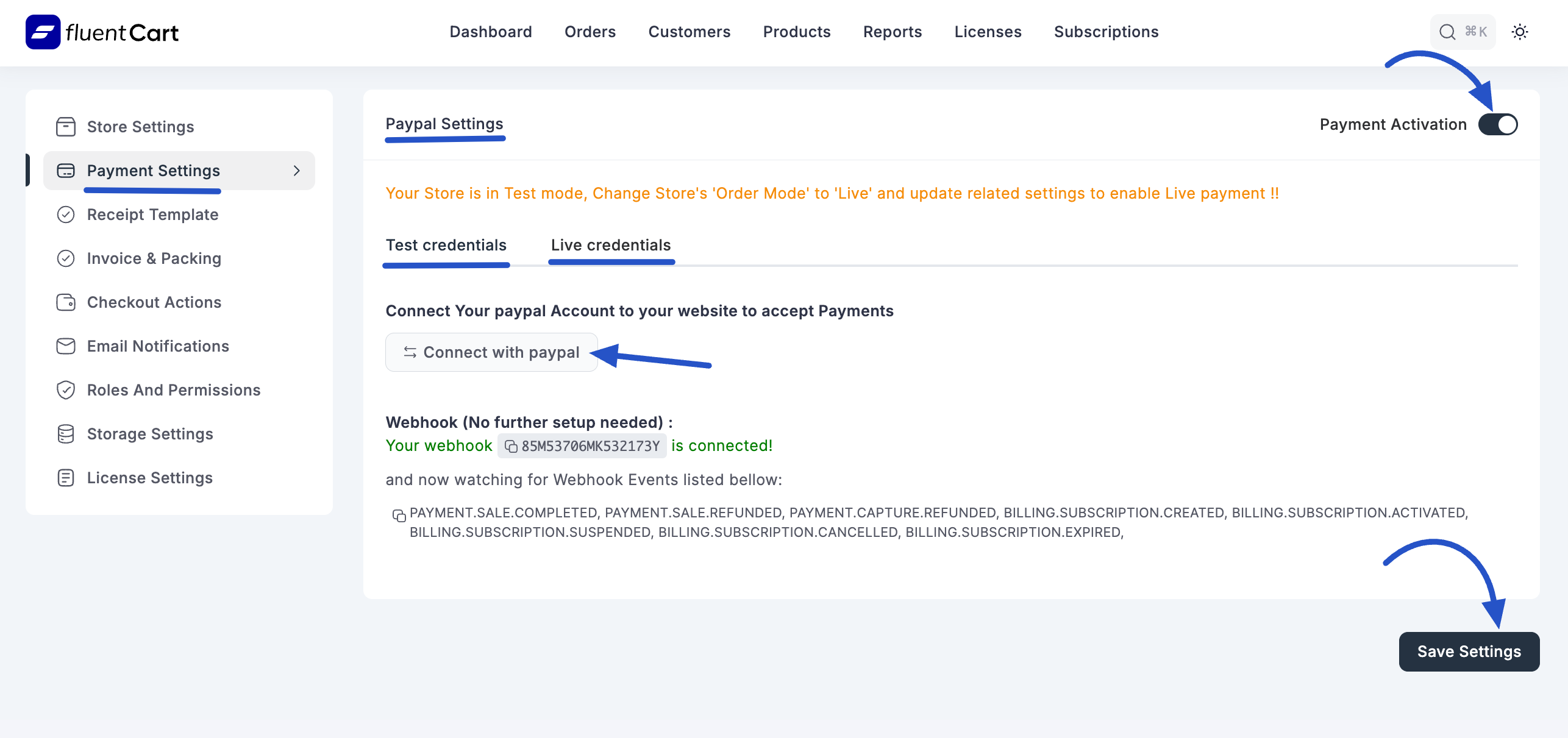The height and width of the screenshot is (738, 1568).
Task: Click the Roles And Permissions shield icon
Action: tap(66, 389)
